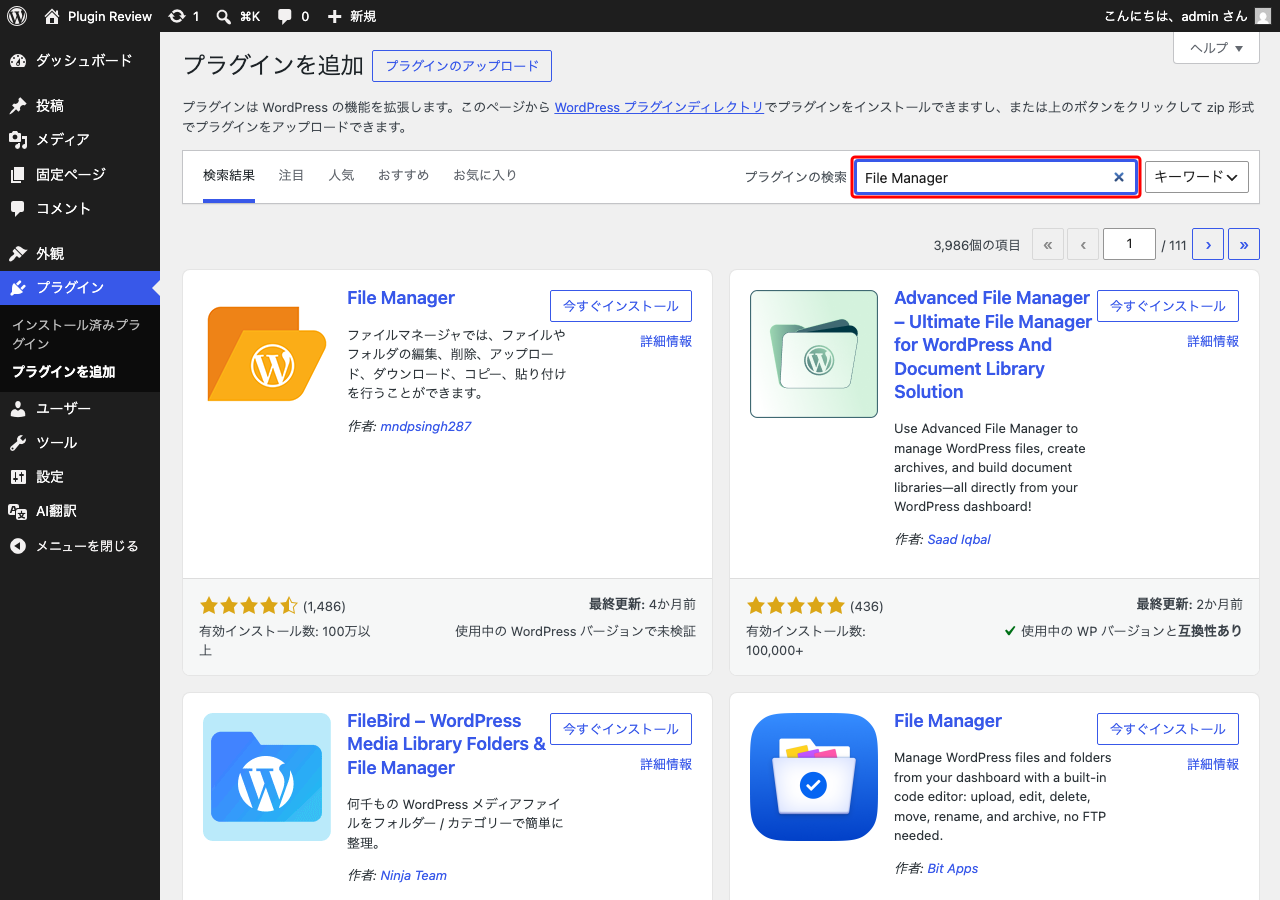
Task: Click the 1,486 rating count
Action: point(324,606)
